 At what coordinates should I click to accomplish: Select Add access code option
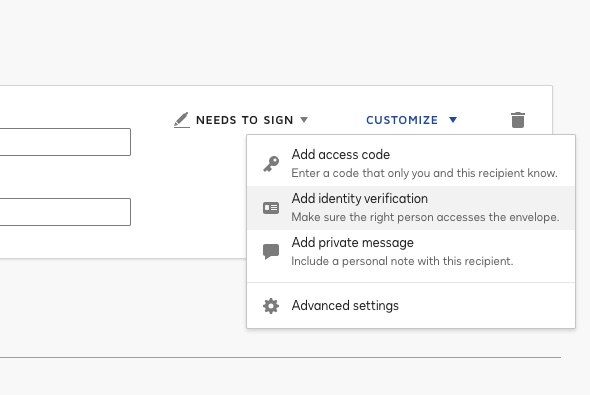click(x=411, y=164)
